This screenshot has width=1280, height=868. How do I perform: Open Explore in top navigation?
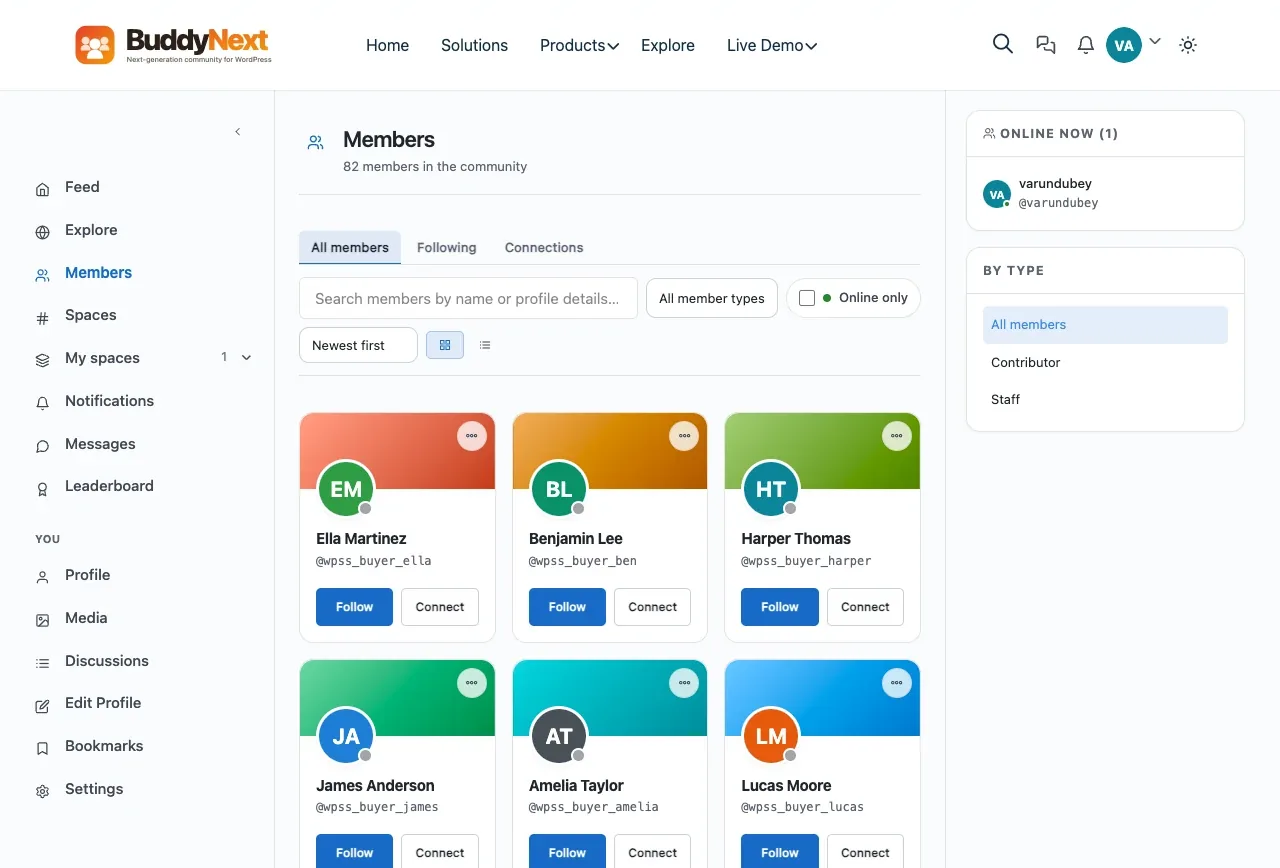668,45
